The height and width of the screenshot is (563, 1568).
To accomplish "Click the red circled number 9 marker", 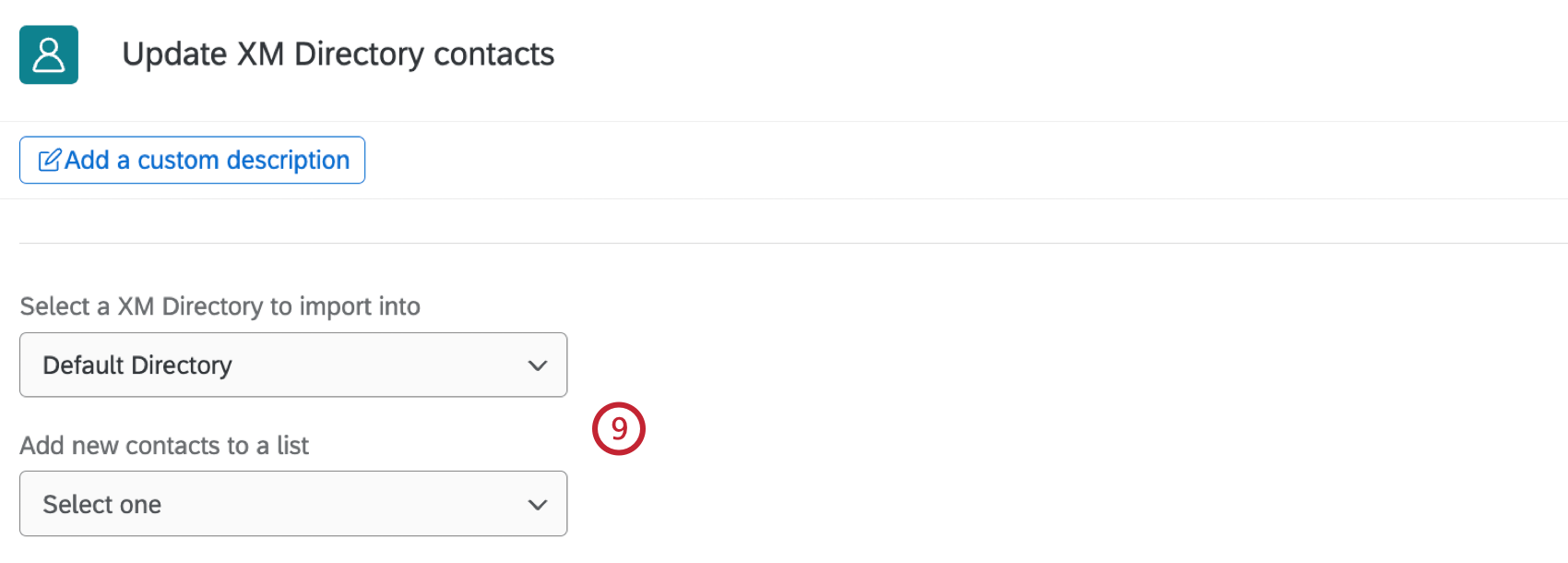I will pos(619,427).
